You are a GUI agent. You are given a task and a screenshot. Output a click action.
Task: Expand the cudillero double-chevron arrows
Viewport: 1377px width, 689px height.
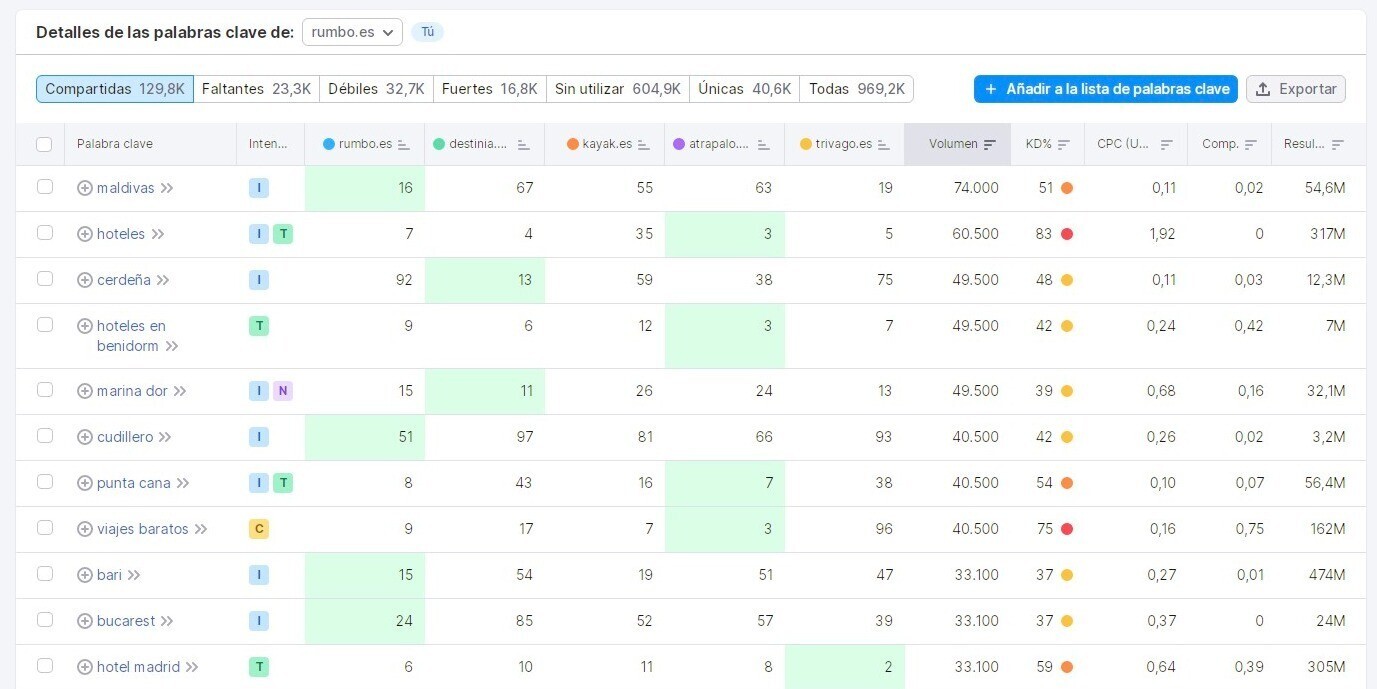165,437
